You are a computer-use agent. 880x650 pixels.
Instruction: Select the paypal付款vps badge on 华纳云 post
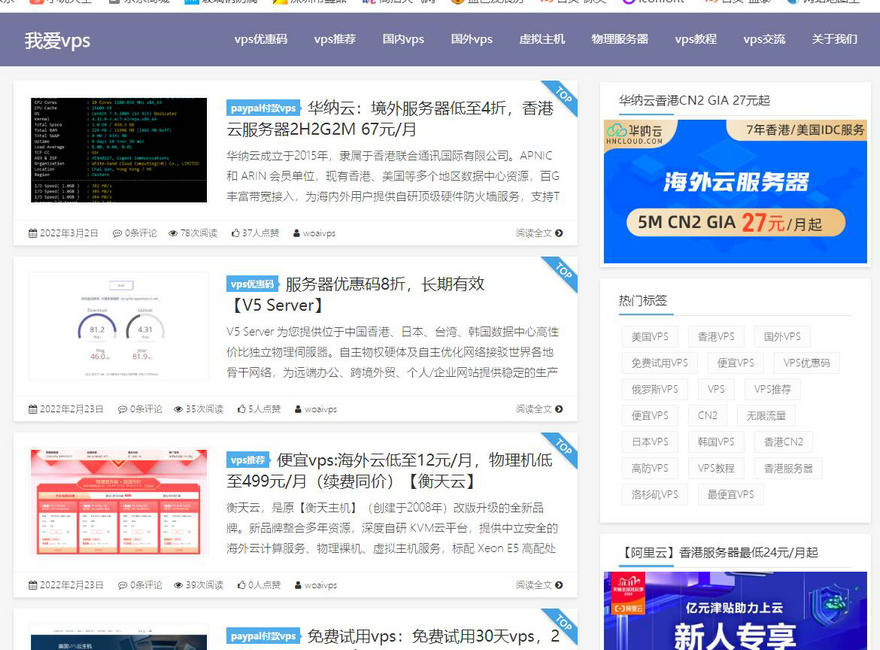coord(262,107)
